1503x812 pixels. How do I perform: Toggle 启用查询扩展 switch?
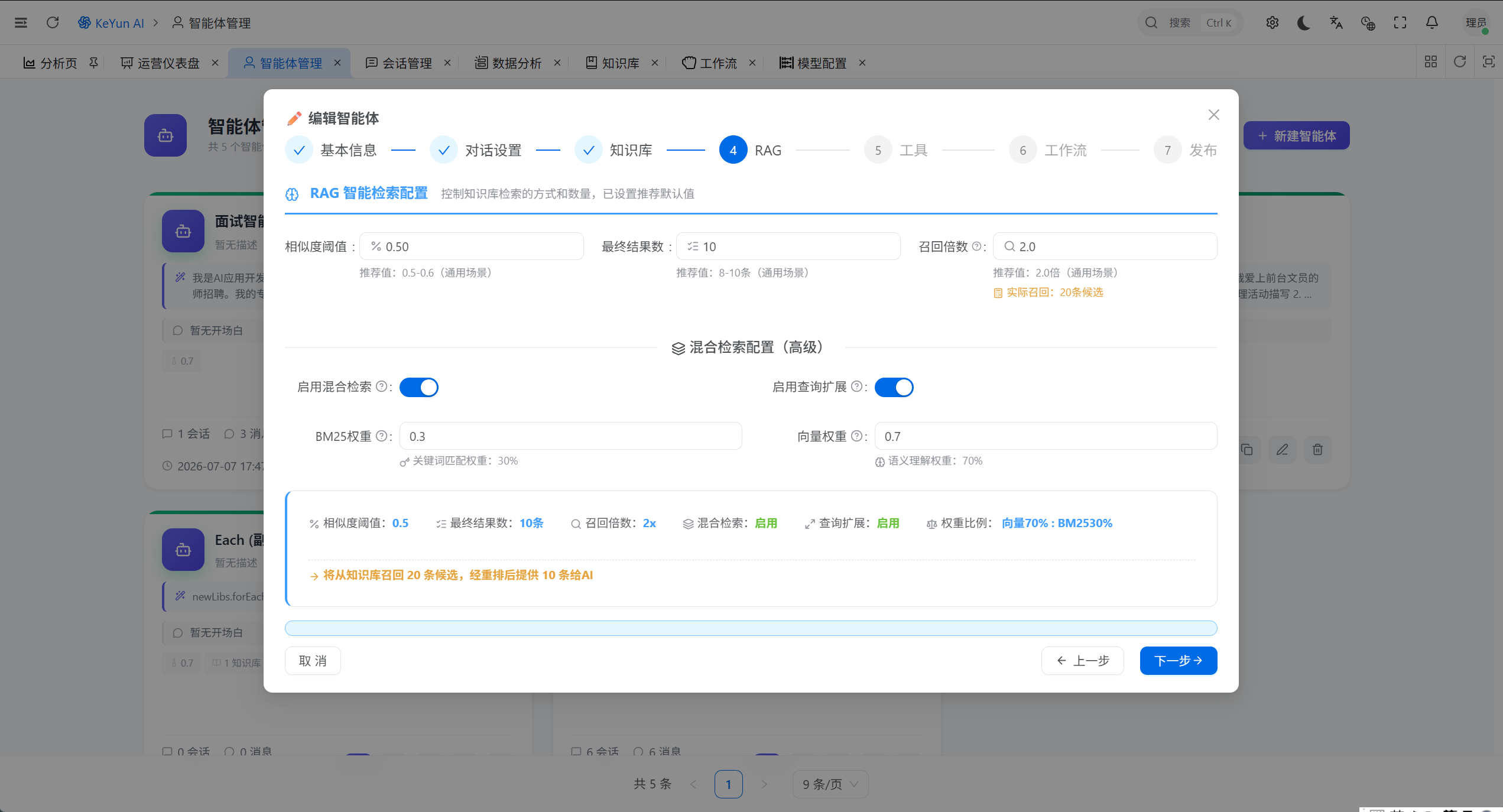894,387
